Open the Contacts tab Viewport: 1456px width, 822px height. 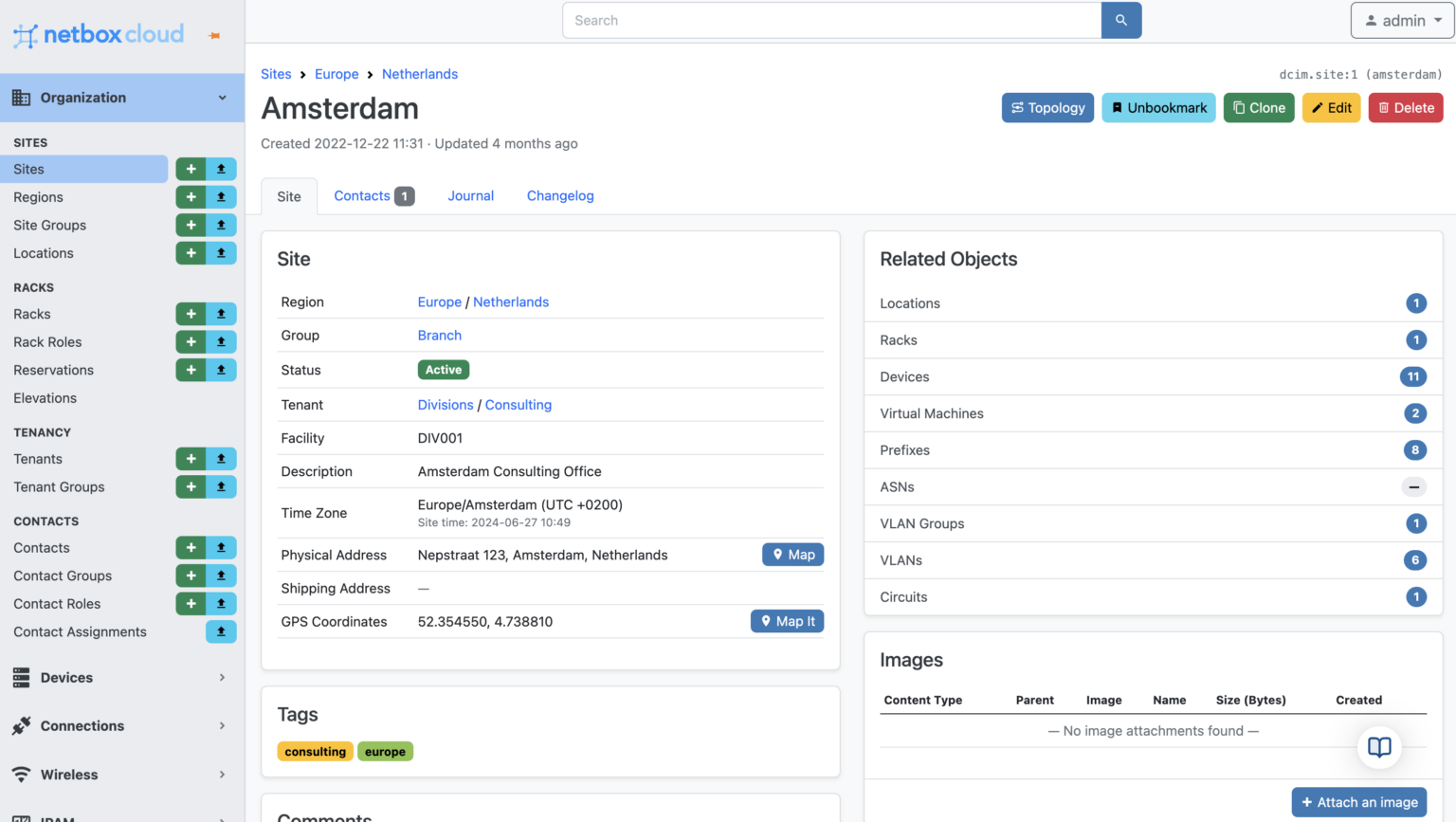(x=362, y=195)
